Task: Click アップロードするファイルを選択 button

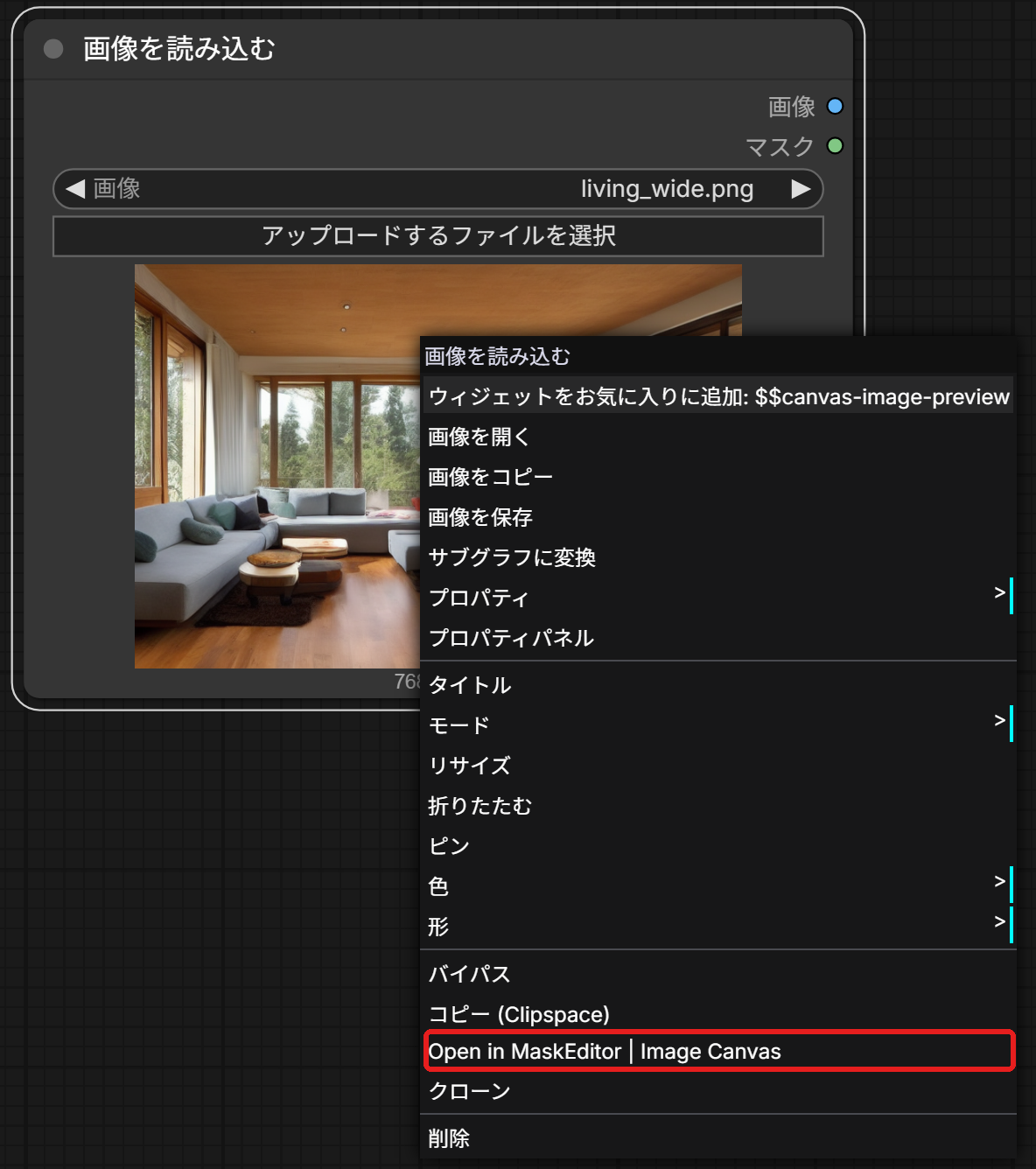Action: point(438,236)
